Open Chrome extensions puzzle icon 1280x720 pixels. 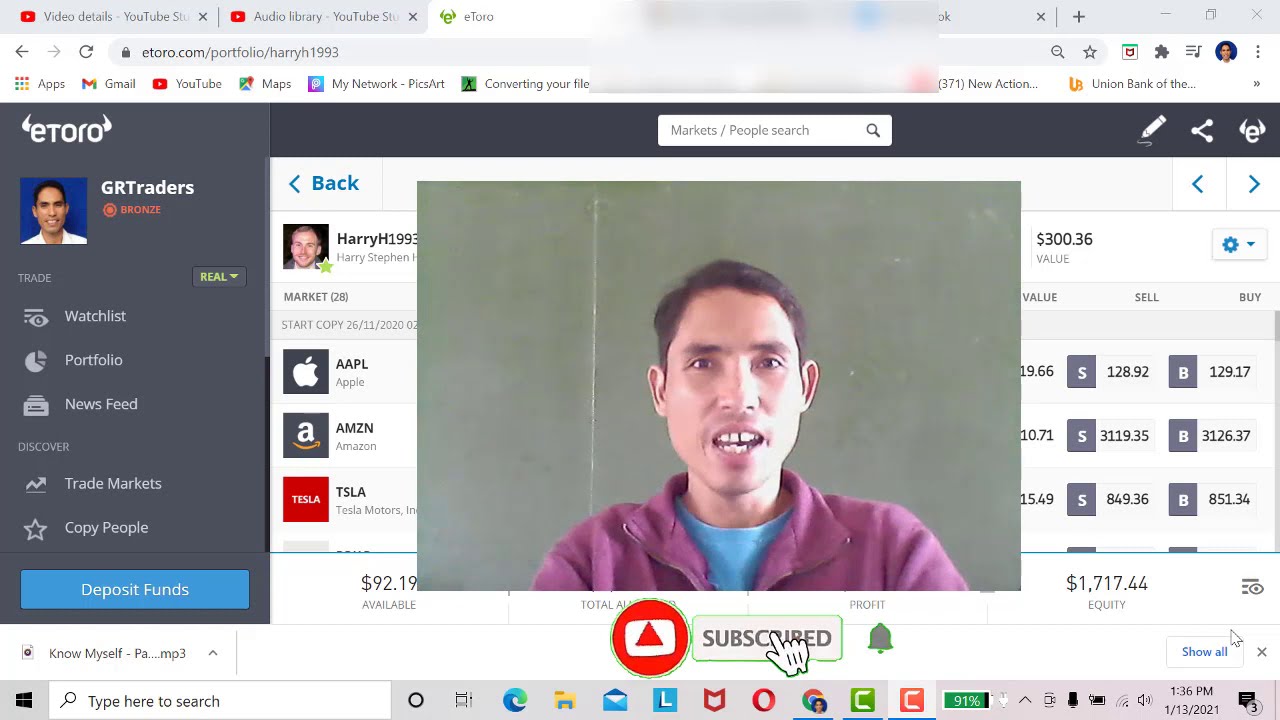[1161, 52]
